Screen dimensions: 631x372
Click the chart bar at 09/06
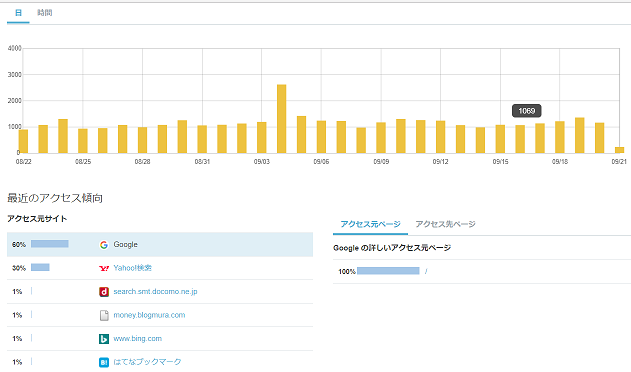pos(321,137)
